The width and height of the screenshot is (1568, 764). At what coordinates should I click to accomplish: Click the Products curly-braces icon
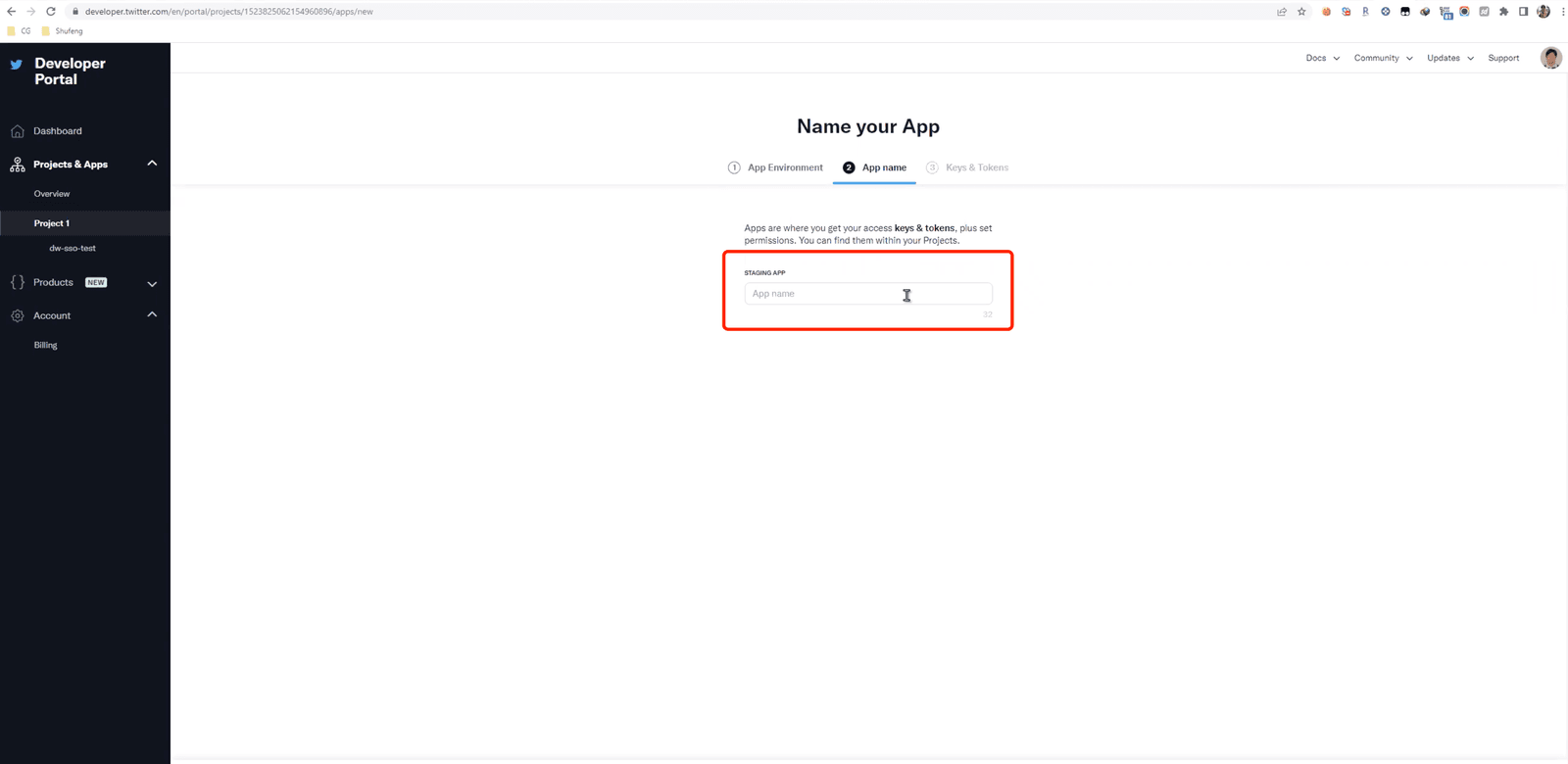17,282
